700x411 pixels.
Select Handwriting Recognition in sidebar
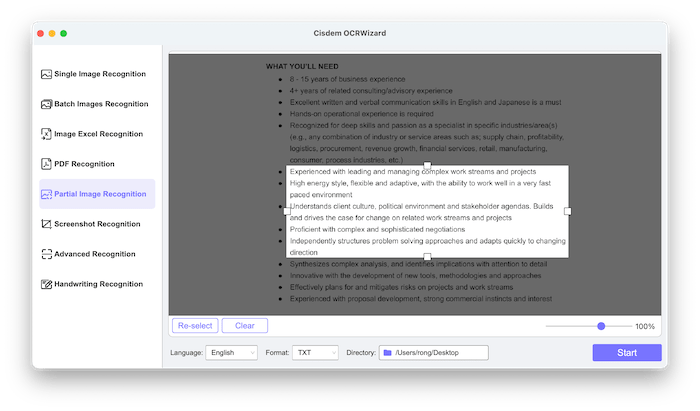pos(98,284)
